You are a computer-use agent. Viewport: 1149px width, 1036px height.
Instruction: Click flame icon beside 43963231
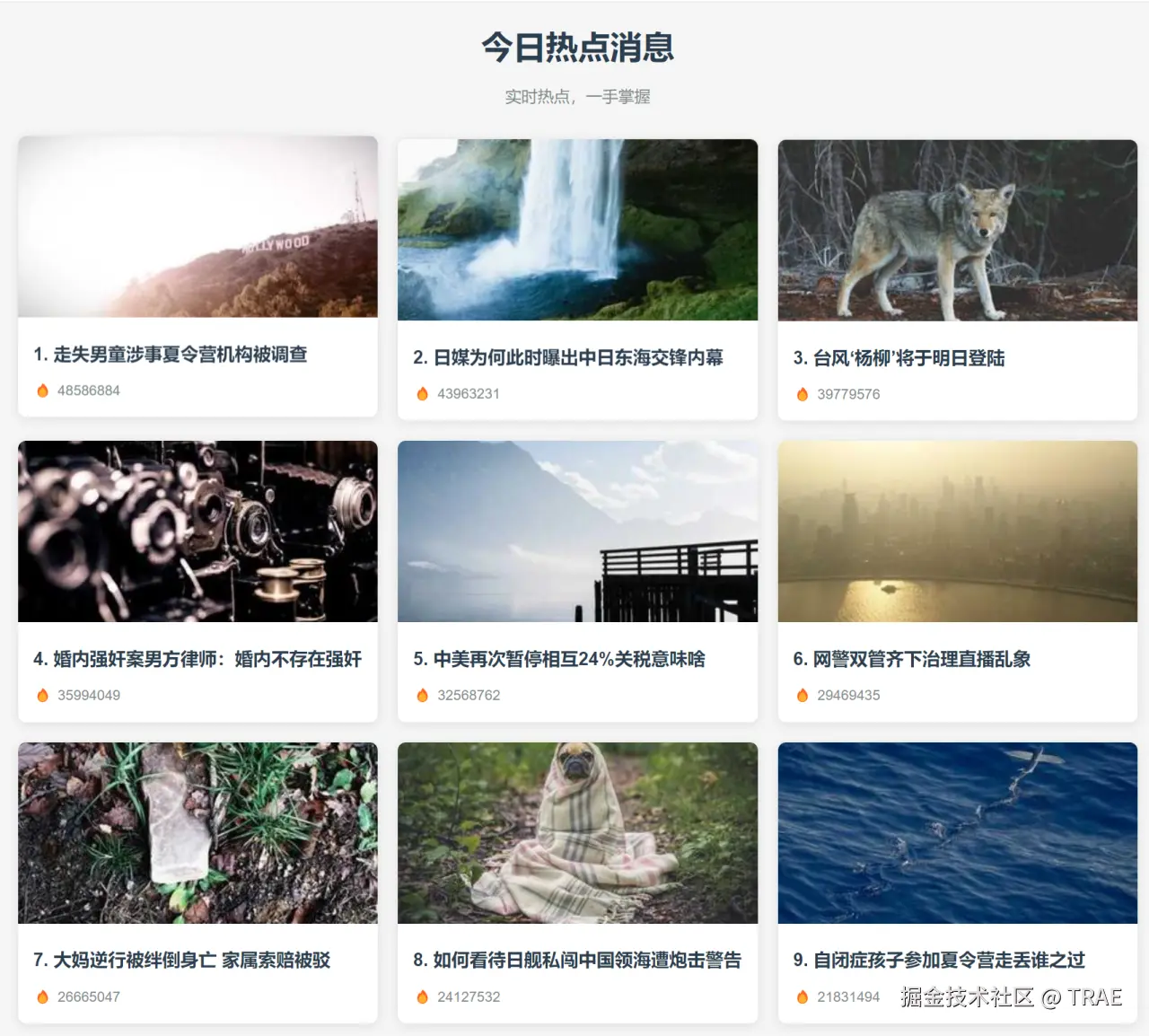(422, 393)
